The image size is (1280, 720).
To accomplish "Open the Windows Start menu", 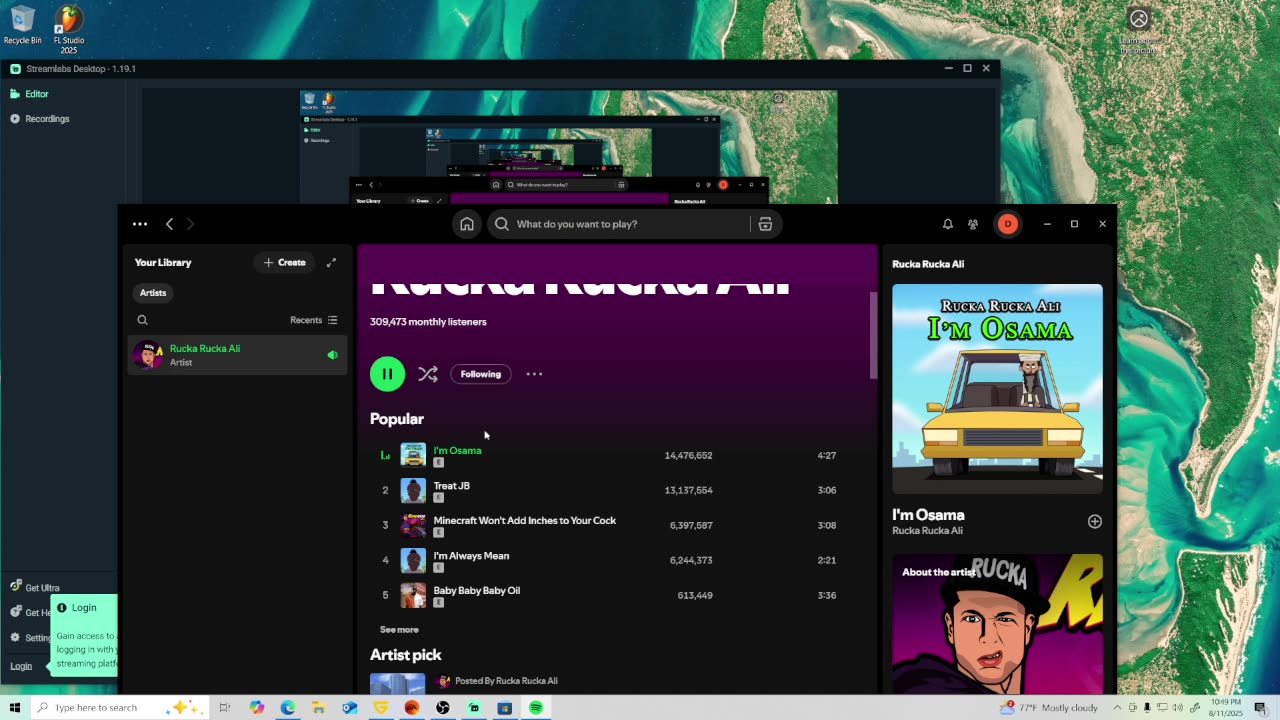I will click(15, 708).
